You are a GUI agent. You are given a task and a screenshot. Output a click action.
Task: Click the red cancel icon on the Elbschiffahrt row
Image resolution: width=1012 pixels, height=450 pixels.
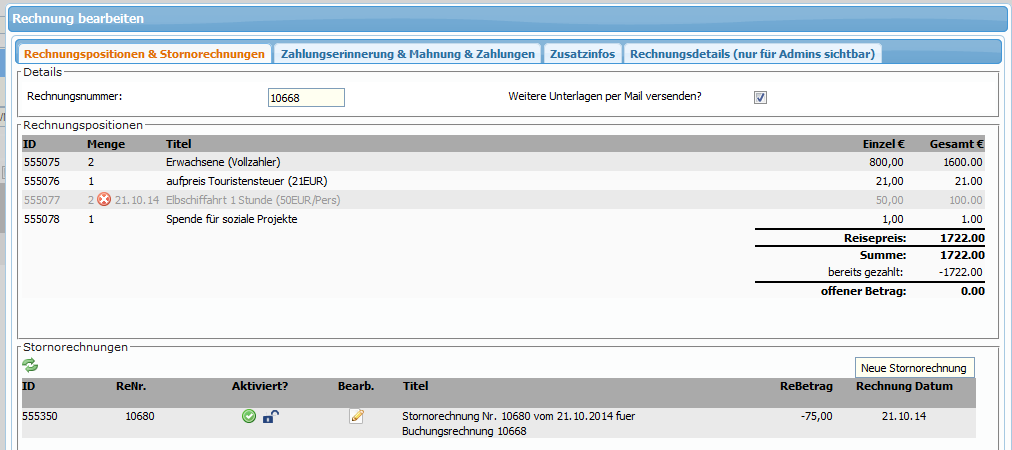[104, 200]
